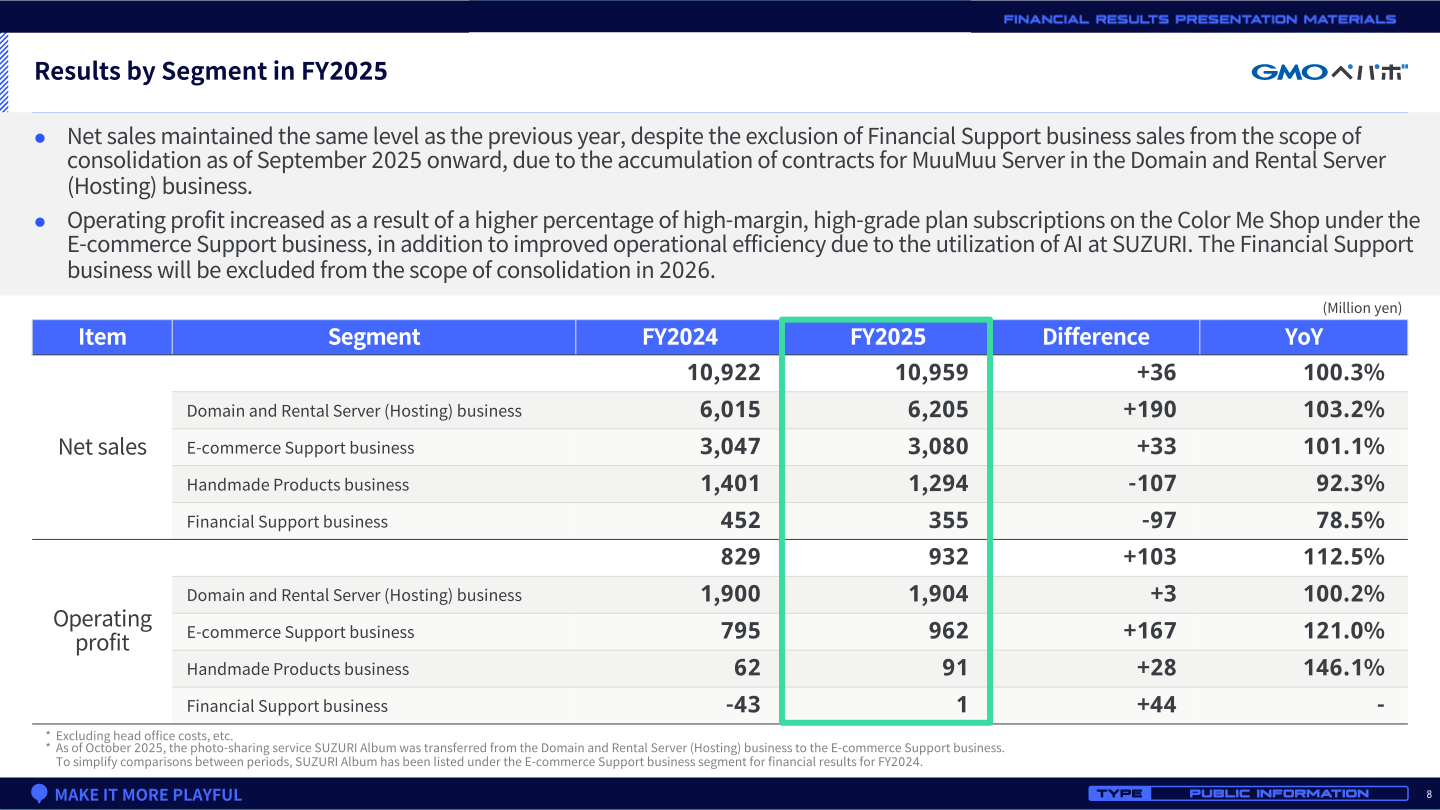Click the FINANCIAL RESULTS PRESENTATION MATERIALS header text
1440x810 pixels.
pos(1199,19)
